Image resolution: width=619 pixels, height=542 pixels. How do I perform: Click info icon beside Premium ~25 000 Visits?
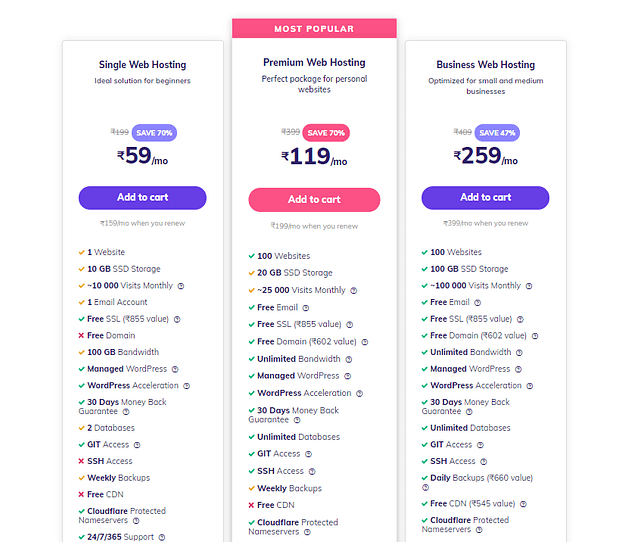[x=354, y=291]
